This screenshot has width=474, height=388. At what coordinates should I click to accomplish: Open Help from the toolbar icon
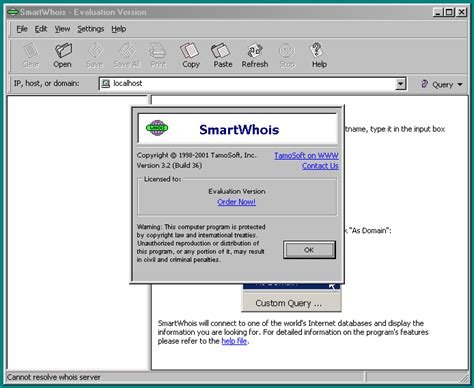tap(319, 55)
